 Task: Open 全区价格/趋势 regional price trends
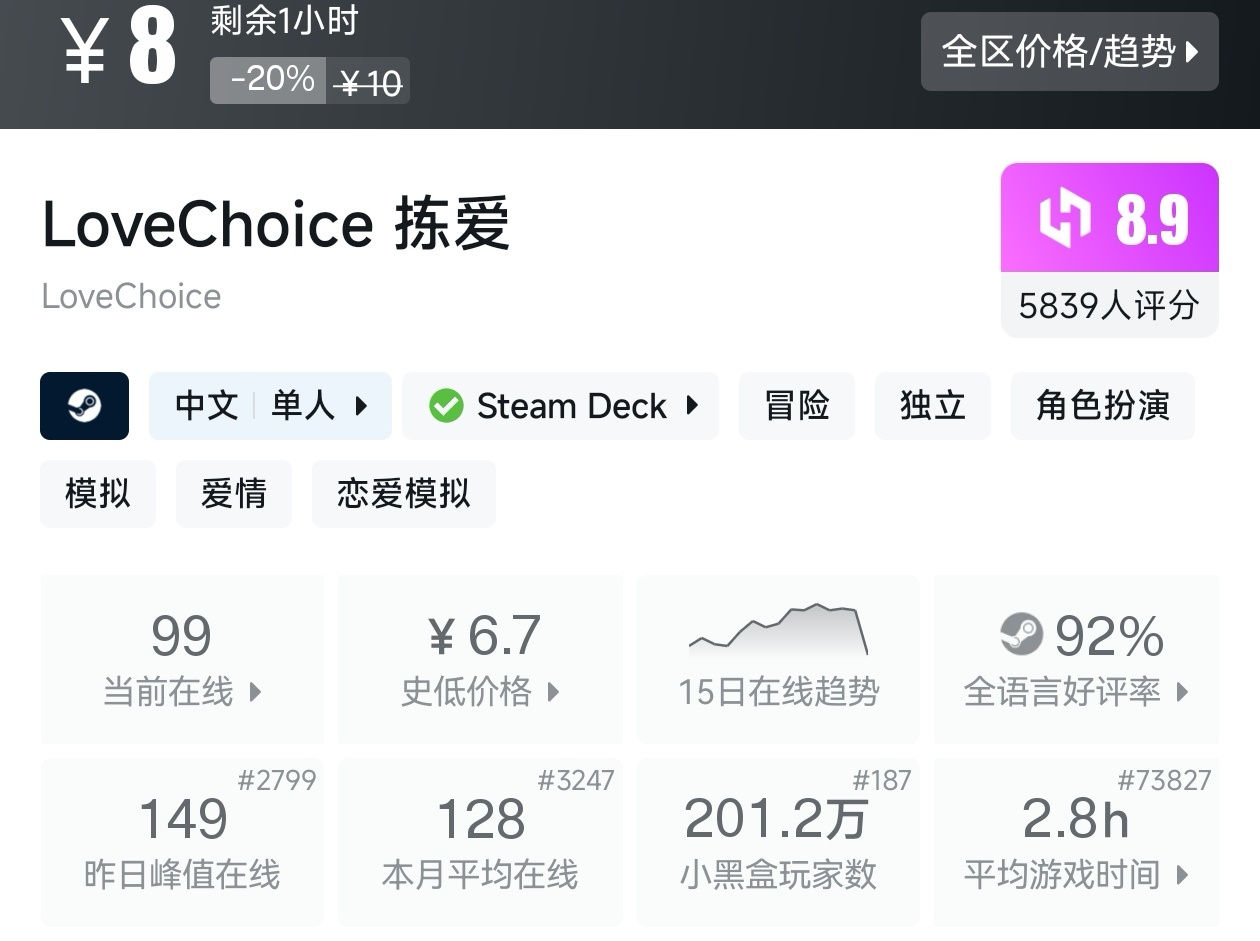tap(1069, 51)
